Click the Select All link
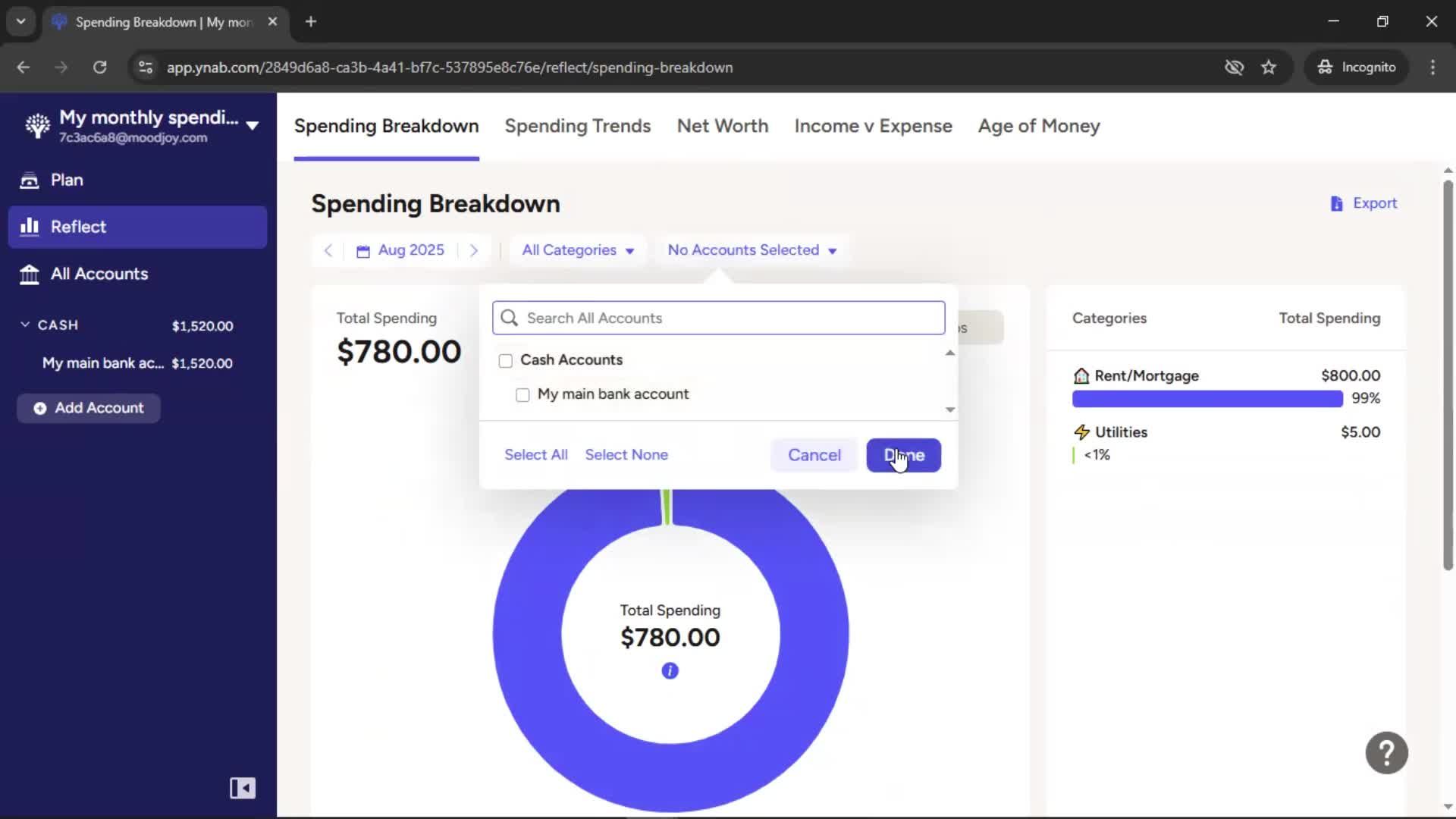 point(536,455)
